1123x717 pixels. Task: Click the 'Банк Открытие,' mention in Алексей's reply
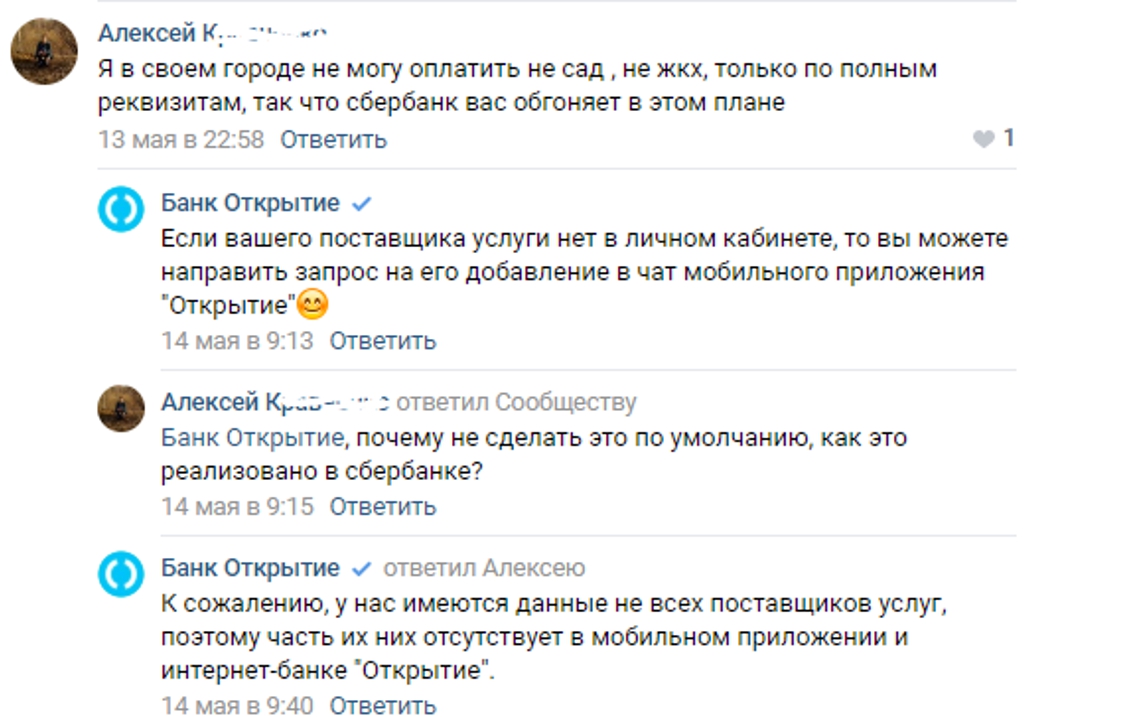coord(253,438)
